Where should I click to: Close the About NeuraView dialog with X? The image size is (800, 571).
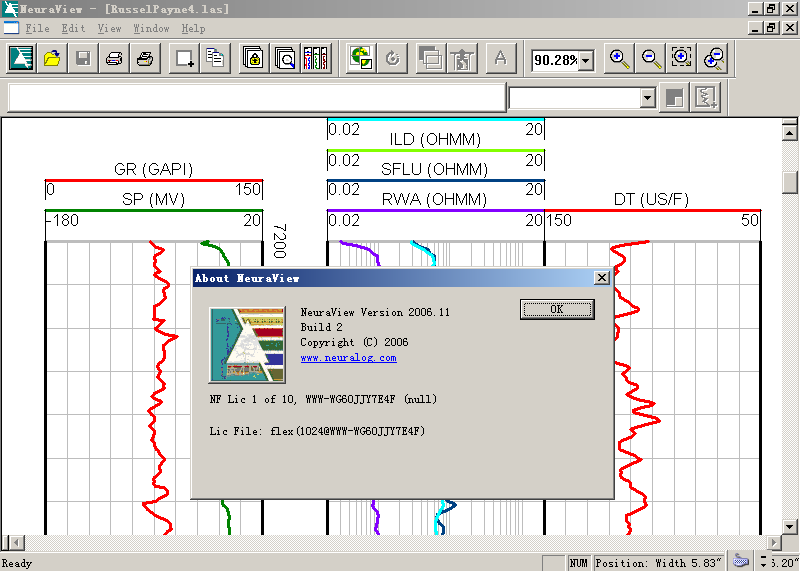602,278
